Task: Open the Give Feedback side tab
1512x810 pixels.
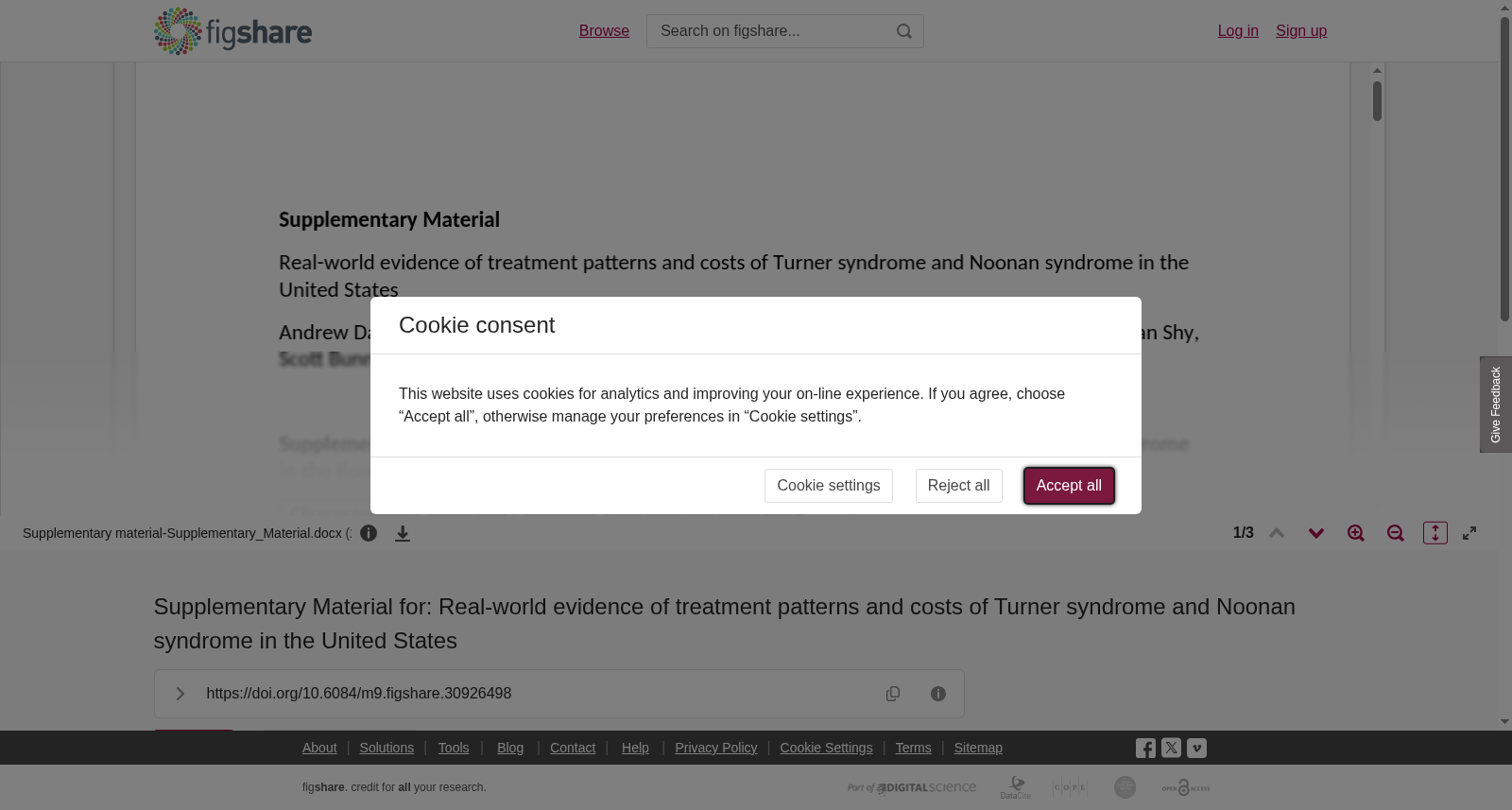Action: point(1496,405)
